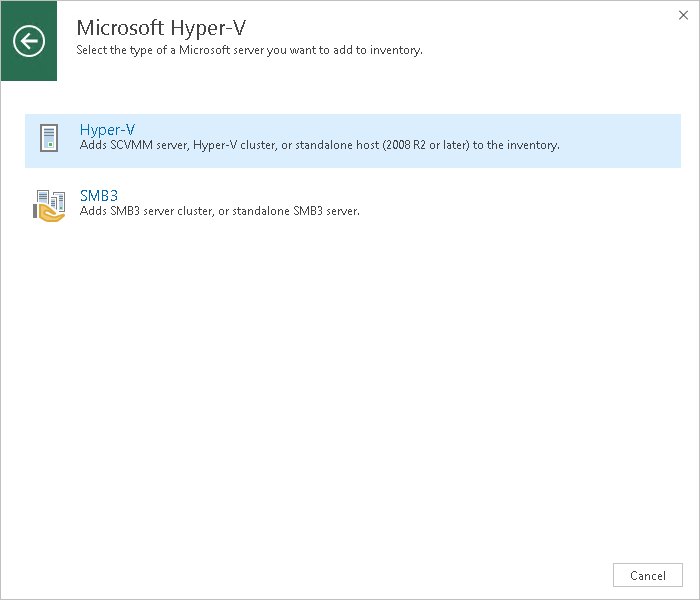Click the 'Adds SMB3 server cluster' description
The image size is (700, 600).
click(x=150, y=211)
